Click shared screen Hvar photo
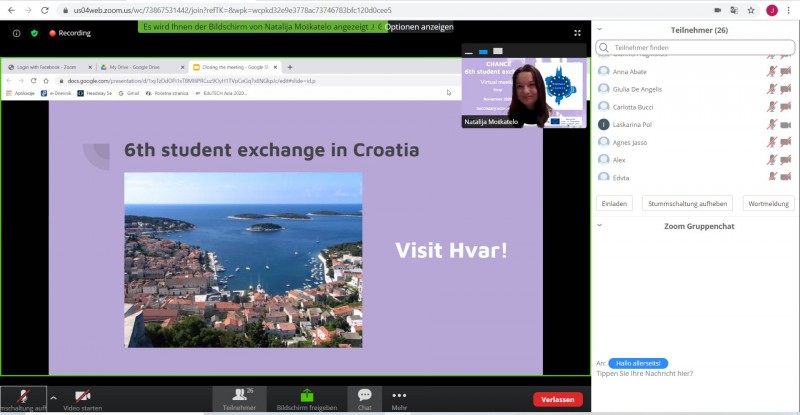The image size is (800, 415). 243,260
